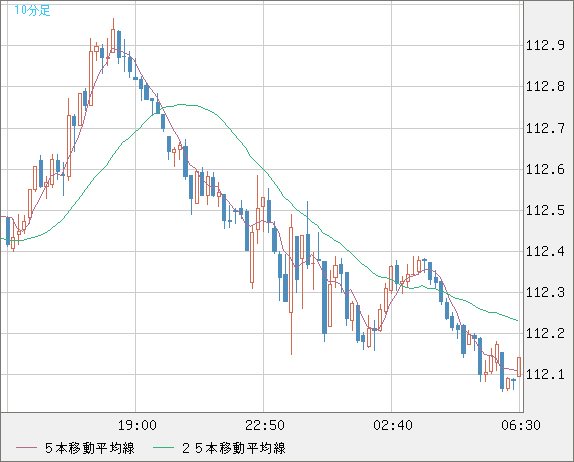Click the 25本移動平均線 legend label
The height and width of the screenshot is (462, 574).
[234, 448]
